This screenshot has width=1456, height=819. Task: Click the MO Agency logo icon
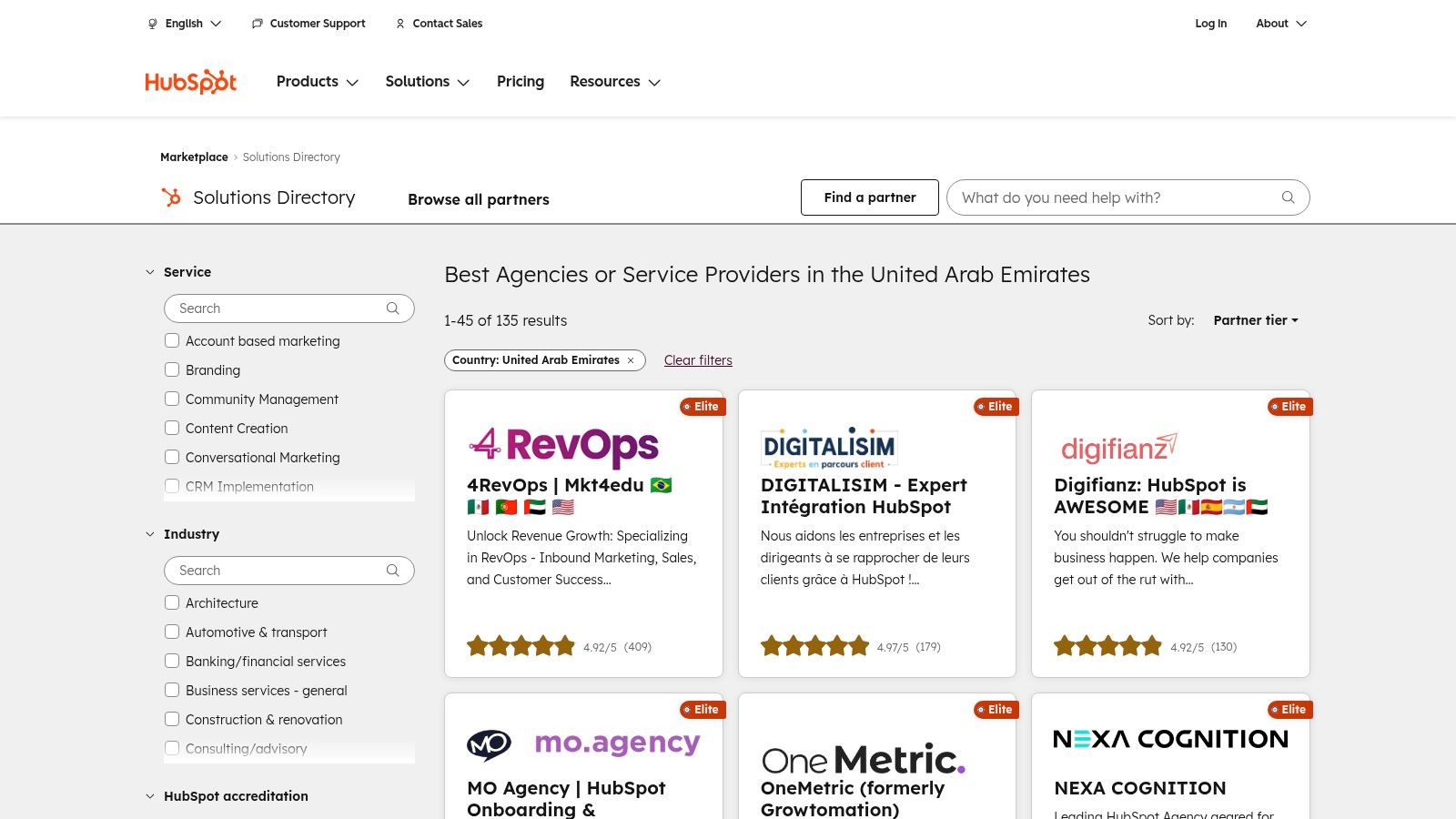[490, 745]
